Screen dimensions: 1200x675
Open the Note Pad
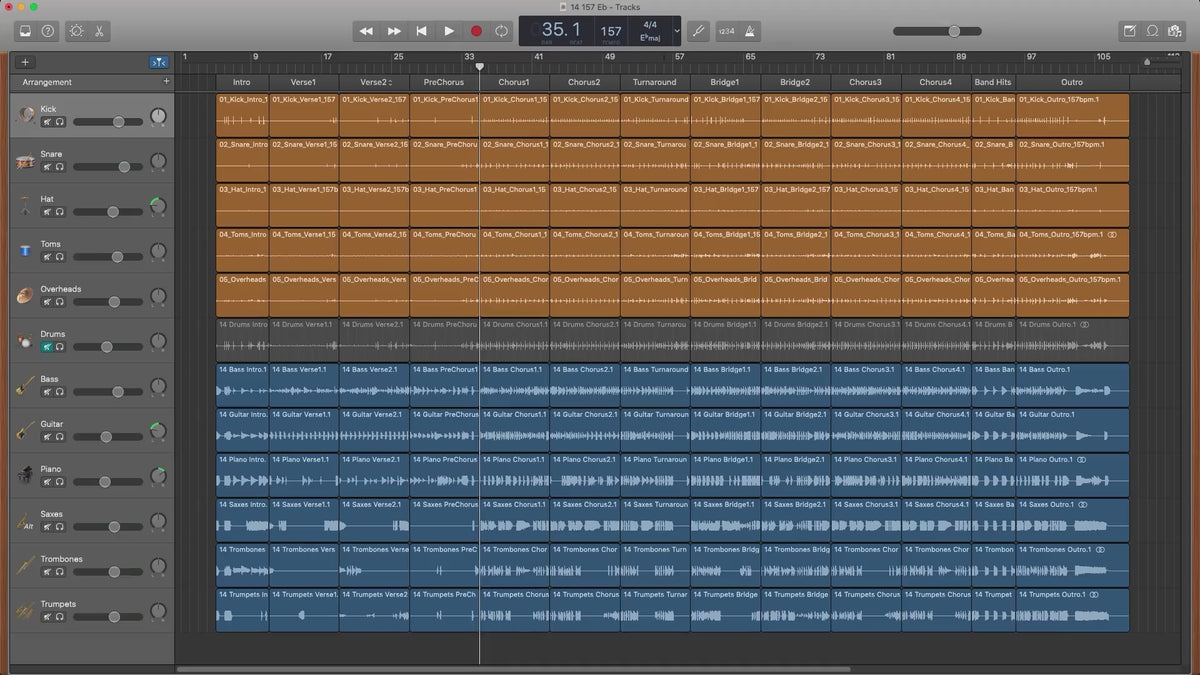click(x=1129, y=31)
